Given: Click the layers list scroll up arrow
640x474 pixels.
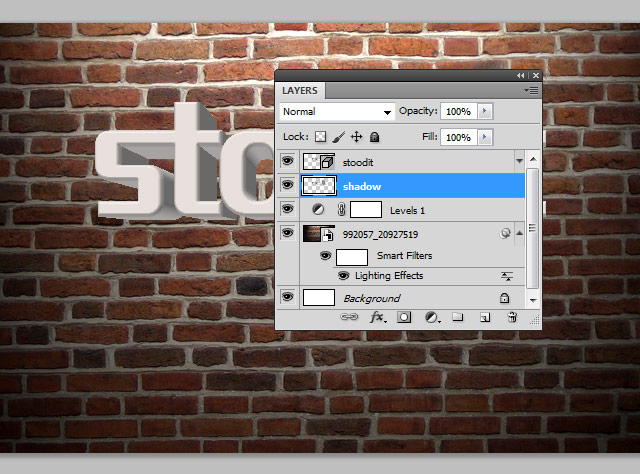Looking at the screenshot, I should (533, 159).
